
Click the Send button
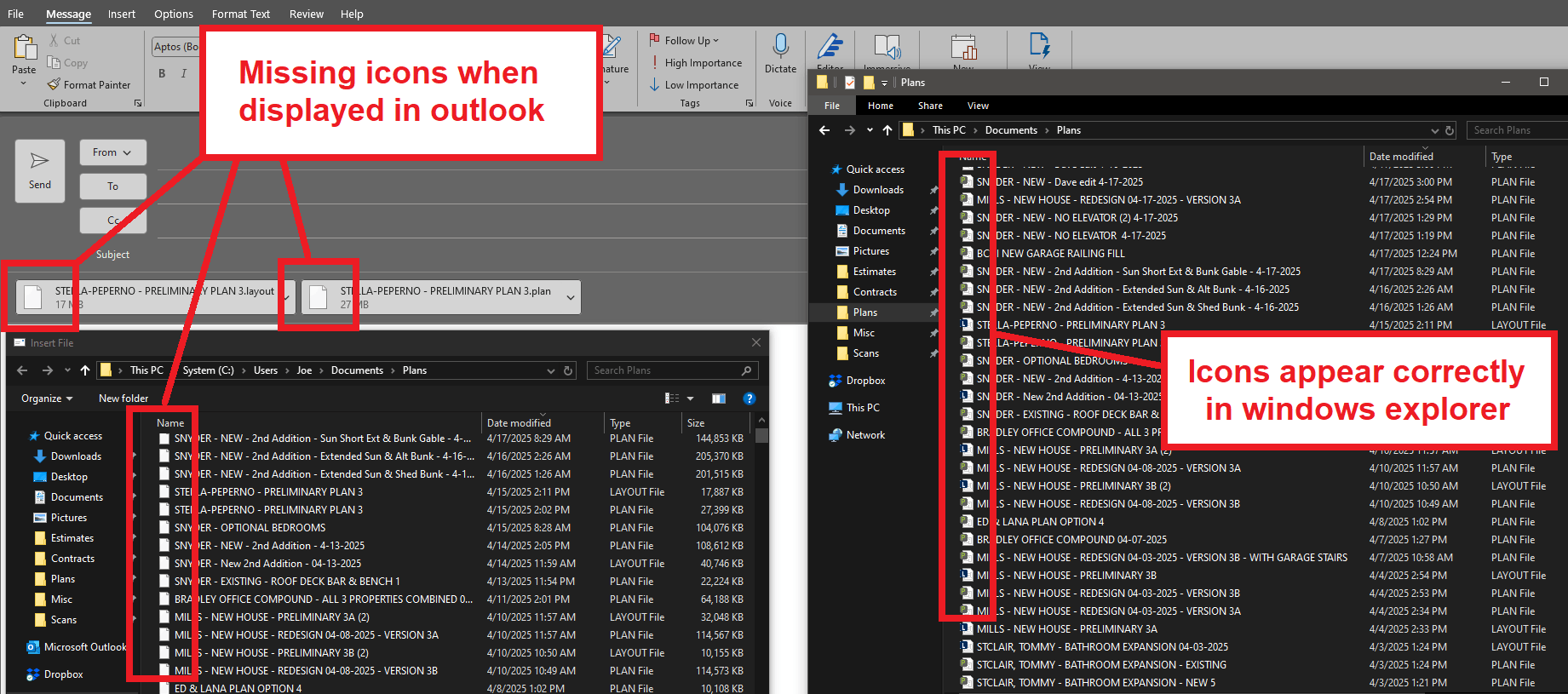point(40,171)
